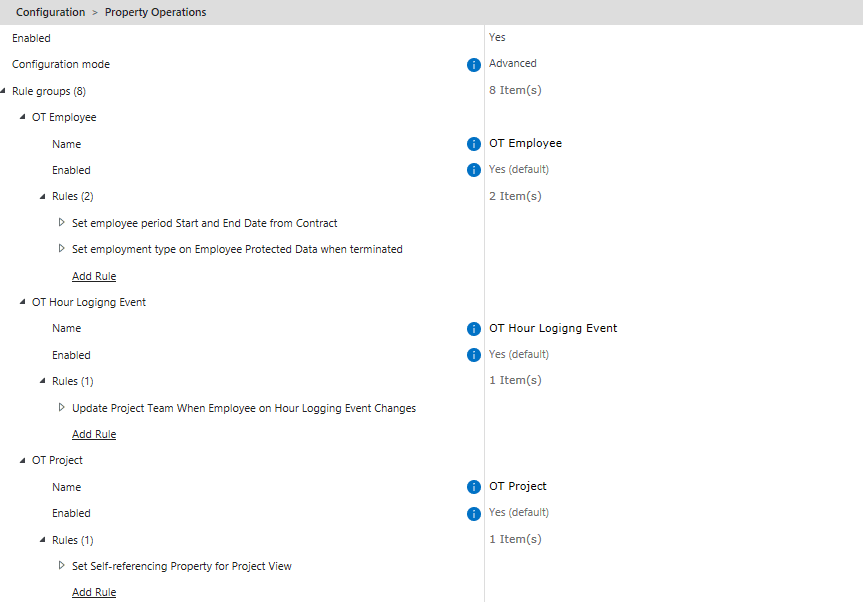Click info icon for OT Project Enabled
Image resolution: width=863 pixels, height=602 pixels.
point(474,514)
